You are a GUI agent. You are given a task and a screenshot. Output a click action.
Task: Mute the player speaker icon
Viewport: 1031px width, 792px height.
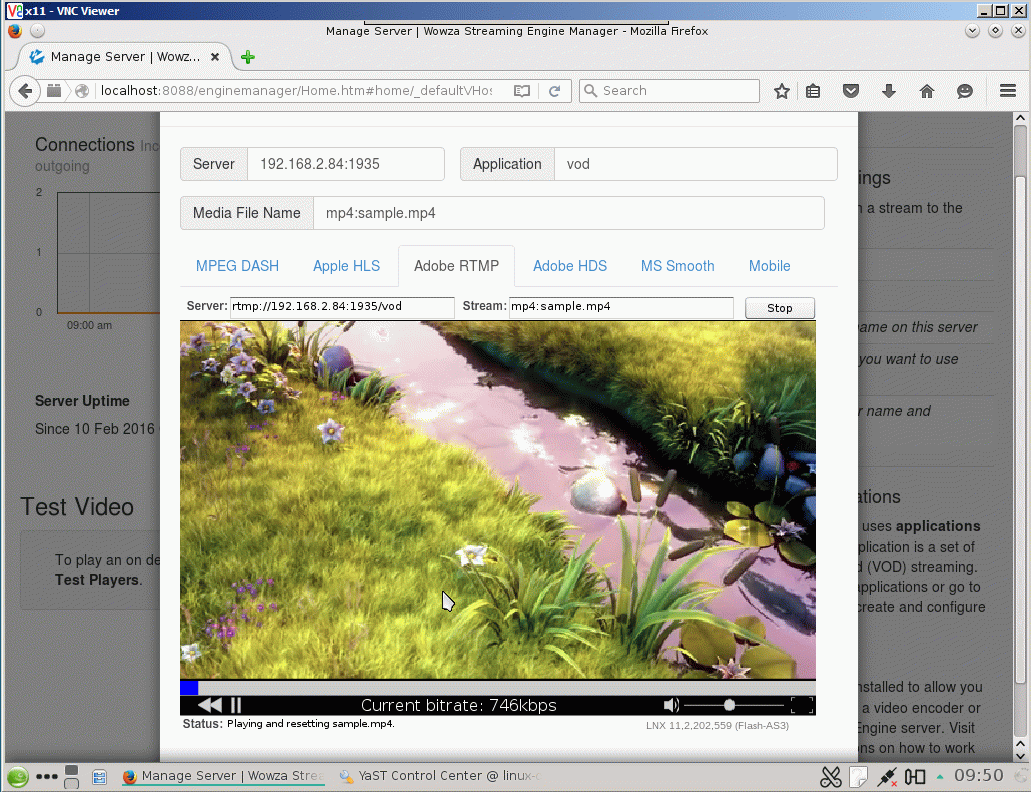[671, 705]
